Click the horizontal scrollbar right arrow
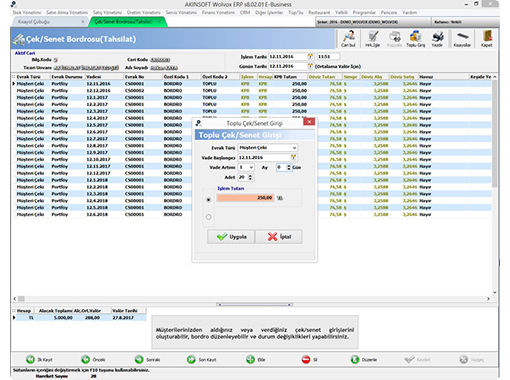 [x=488, y=299]
